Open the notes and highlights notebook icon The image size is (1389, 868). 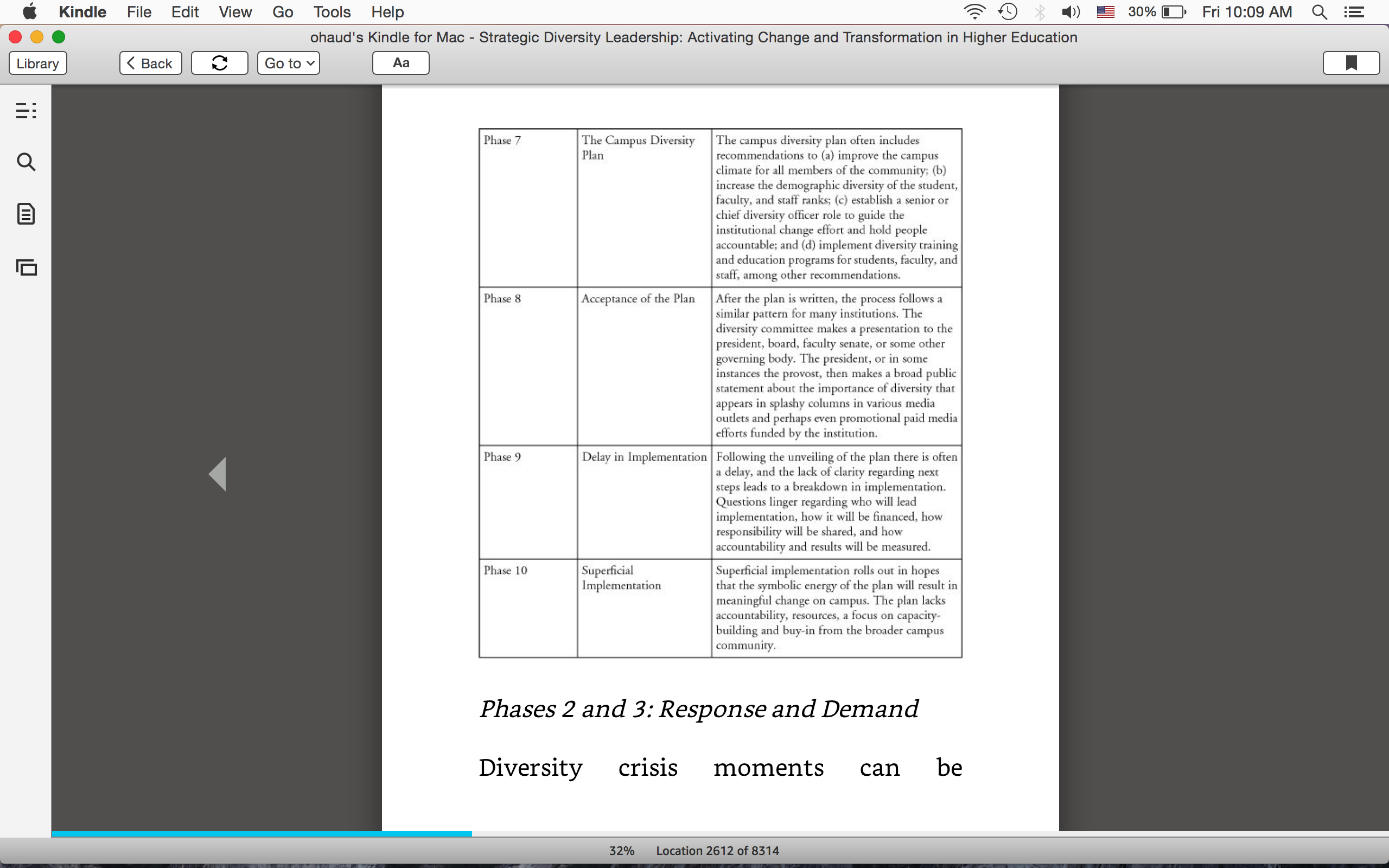point(26,214)
